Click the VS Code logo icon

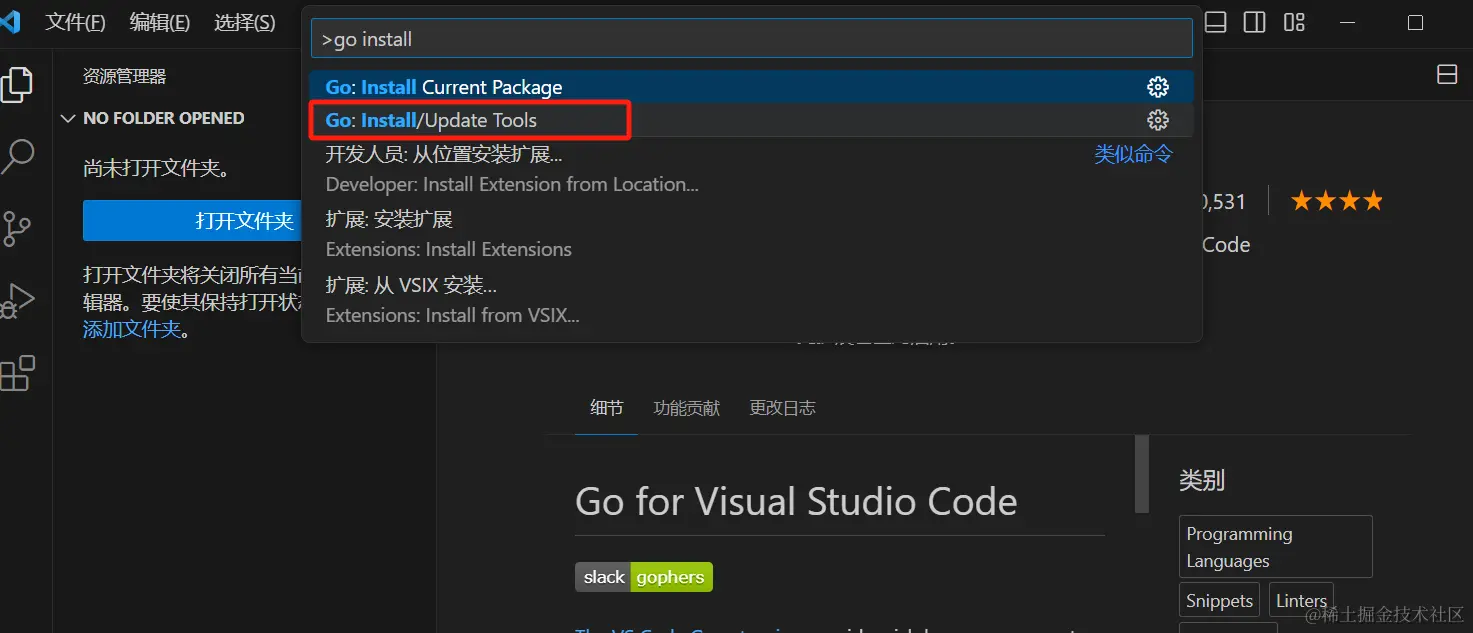point(9,21)
